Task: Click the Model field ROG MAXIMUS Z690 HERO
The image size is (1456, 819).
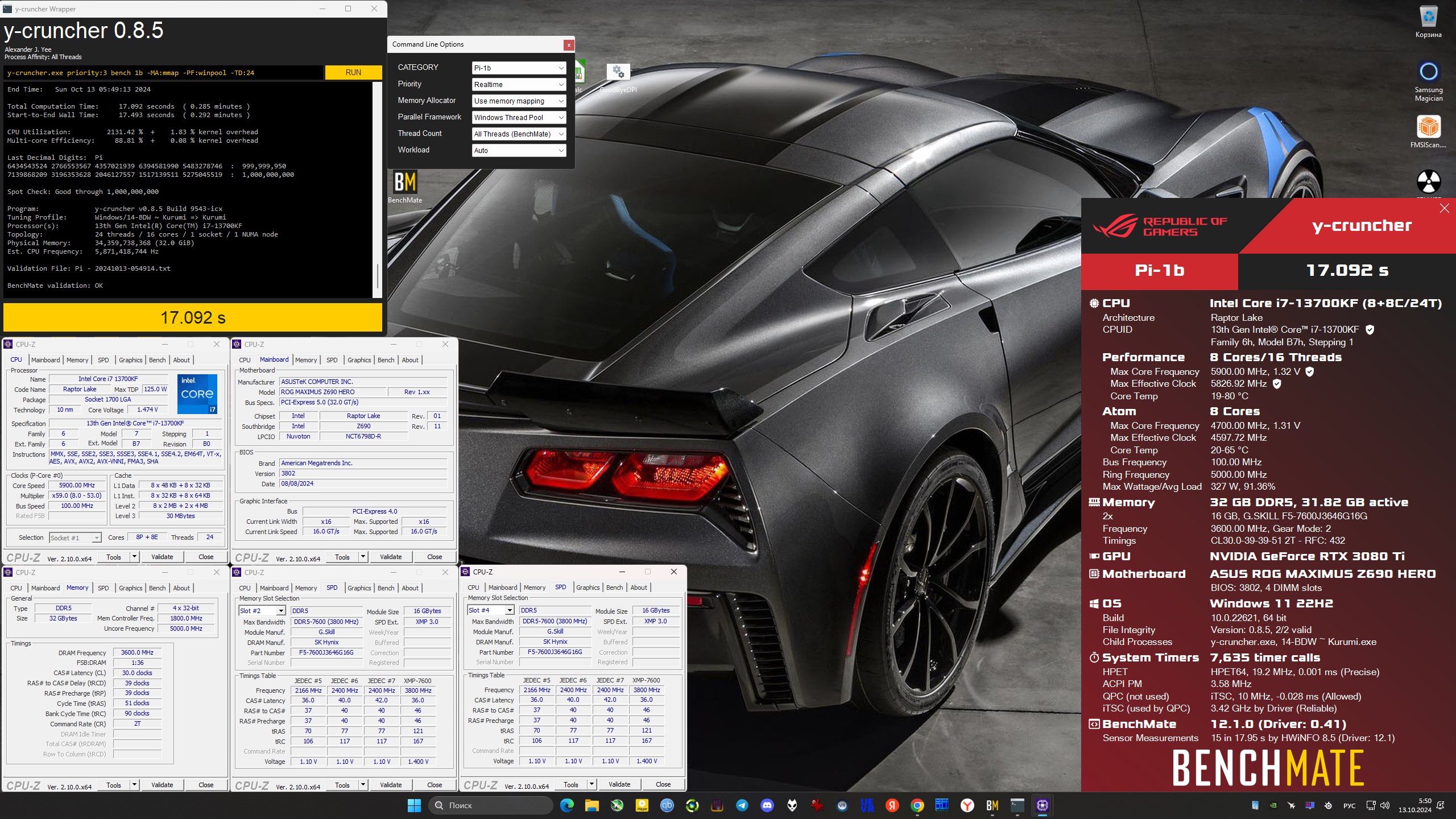Action: click(333, 392)
